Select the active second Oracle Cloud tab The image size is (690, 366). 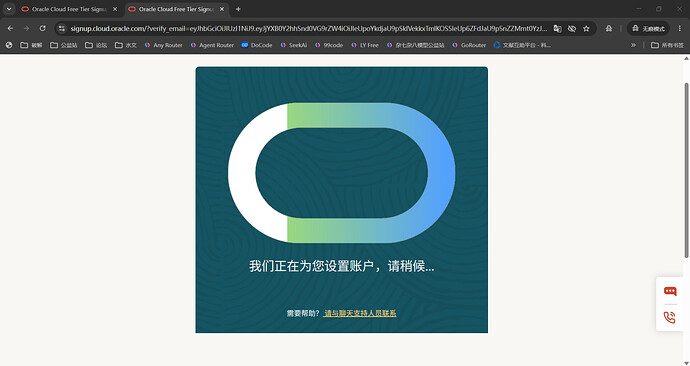click(176, 9)
